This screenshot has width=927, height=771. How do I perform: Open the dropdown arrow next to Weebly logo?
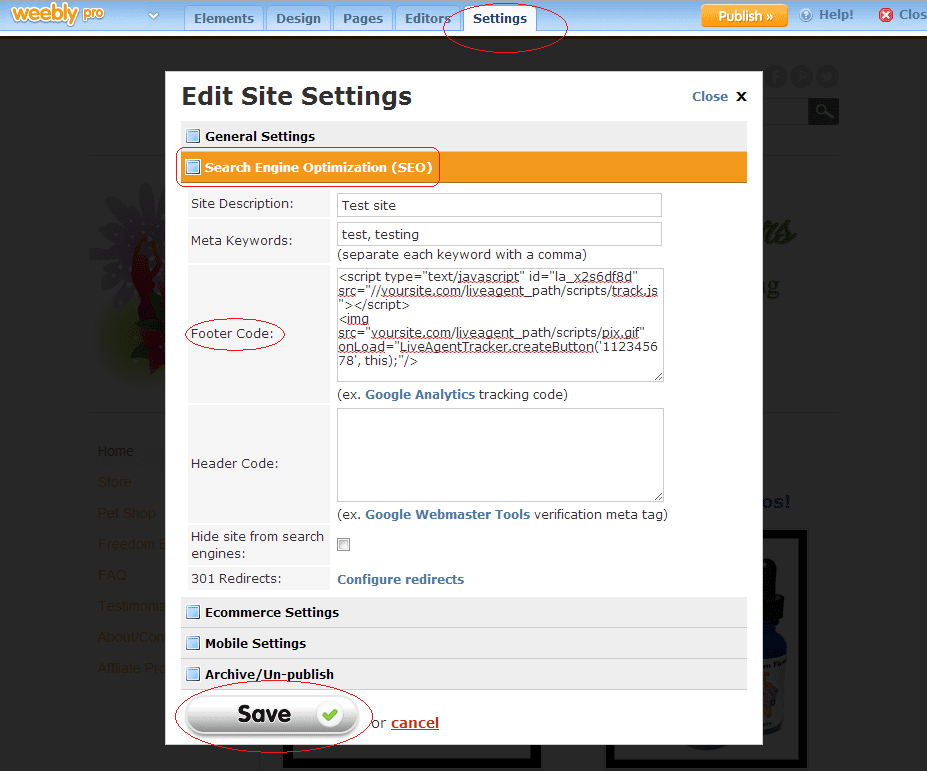tap(154, 17)
